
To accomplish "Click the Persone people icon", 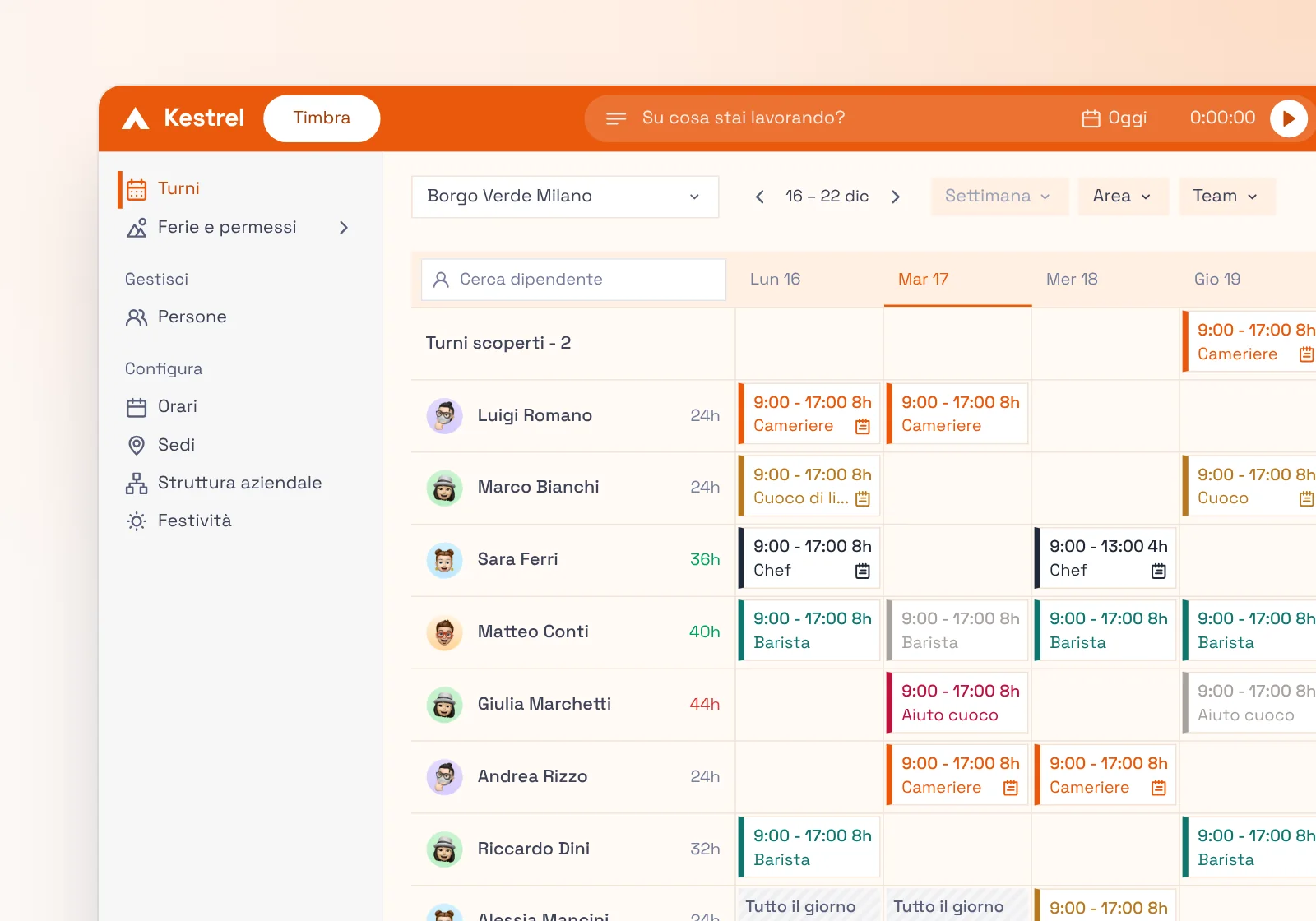I will point(137,317).
